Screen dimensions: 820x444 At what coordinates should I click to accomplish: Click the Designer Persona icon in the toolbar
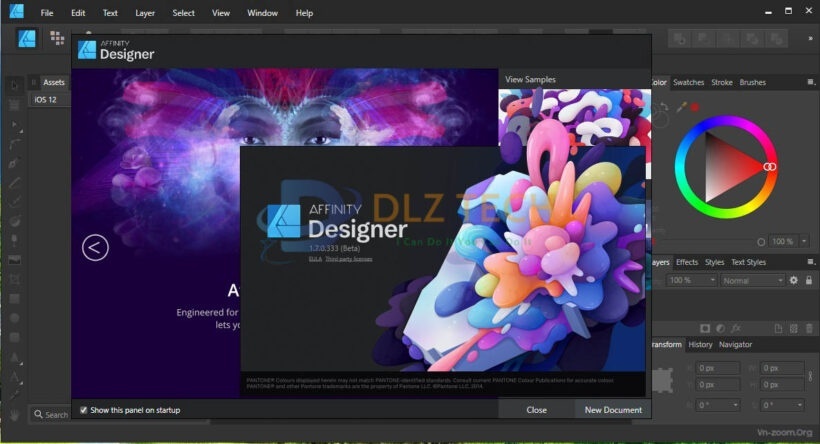(x=28, y=39)
